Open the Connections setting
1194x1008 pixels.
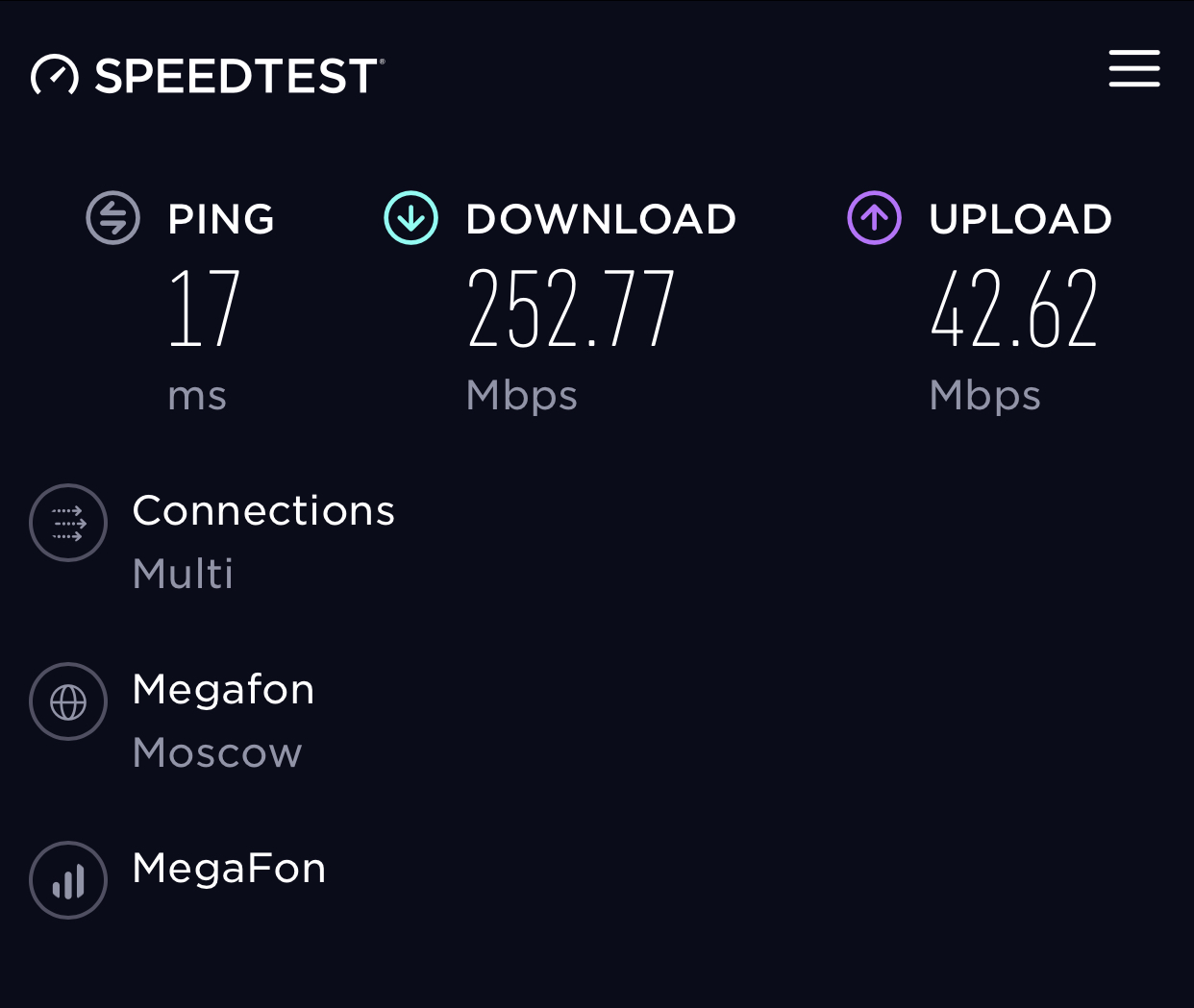pos(263,510)
